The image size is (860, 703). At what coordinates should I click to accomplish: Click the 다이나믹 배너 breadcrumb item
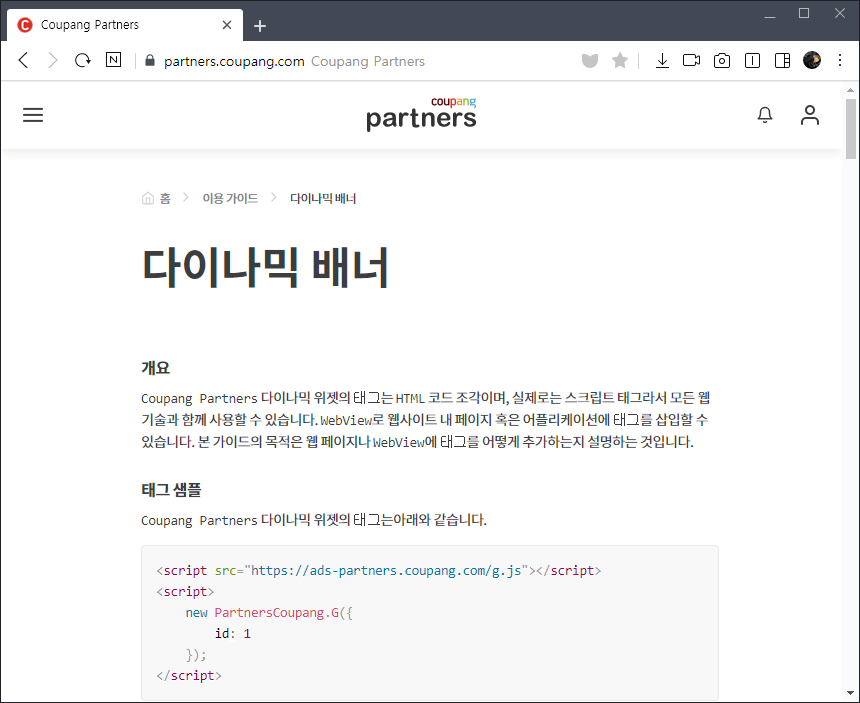tap(323, 198)
